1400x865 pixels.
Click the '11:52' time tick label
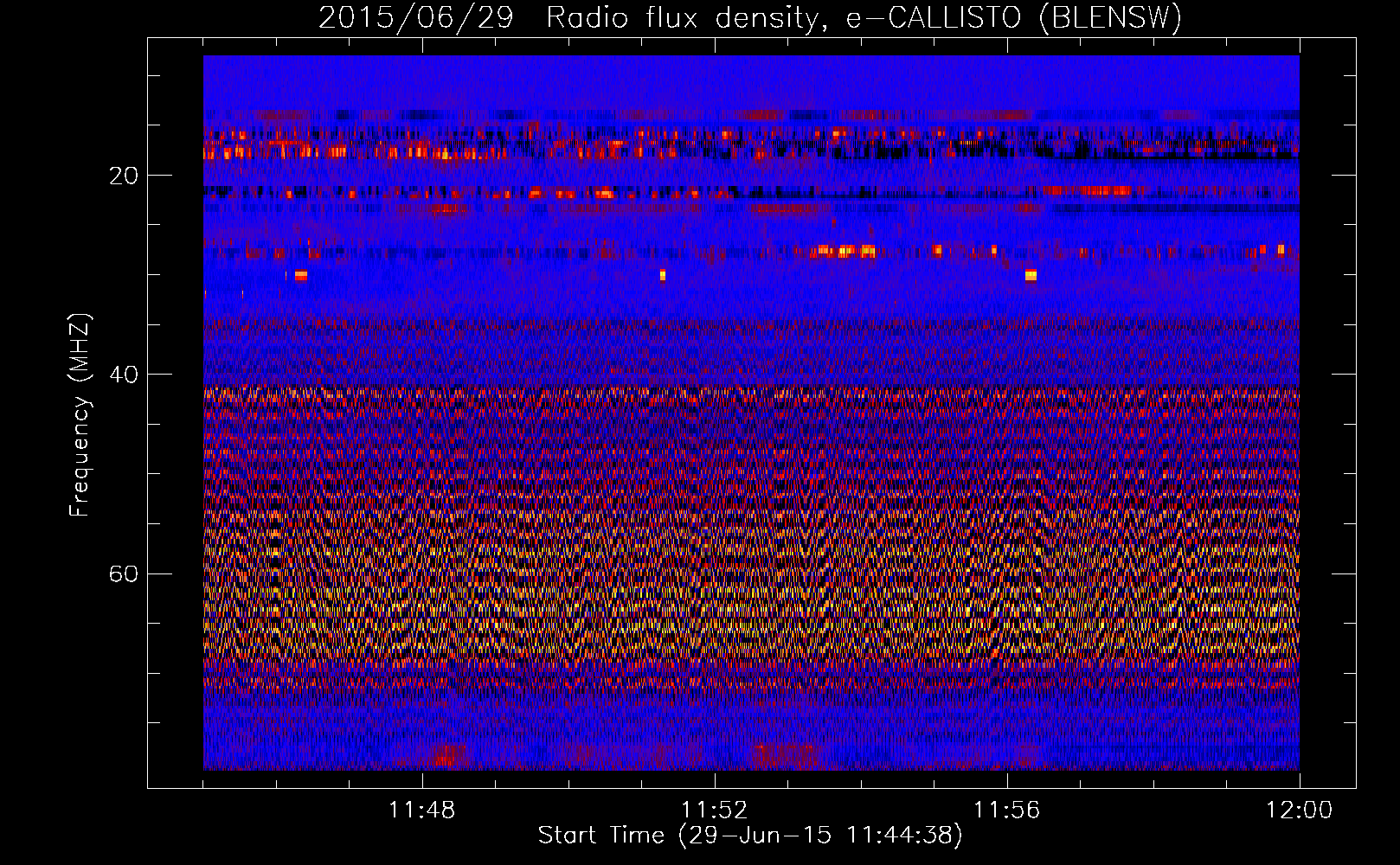pos(714,811)
